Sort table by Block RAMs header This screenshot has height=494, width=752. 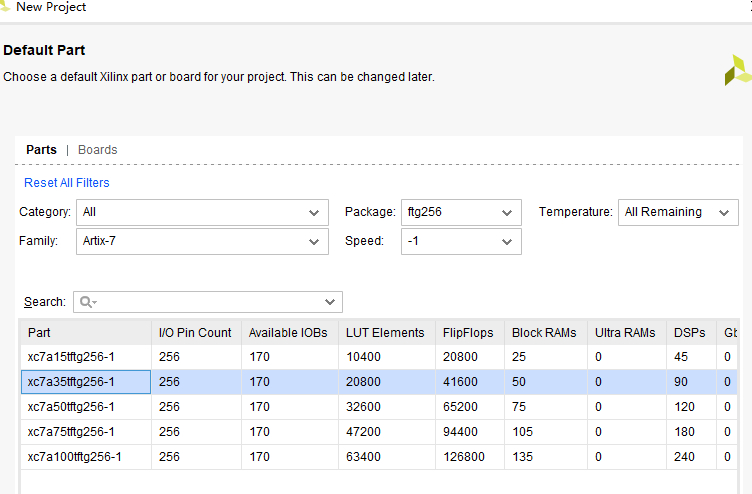tap(544, 333)
